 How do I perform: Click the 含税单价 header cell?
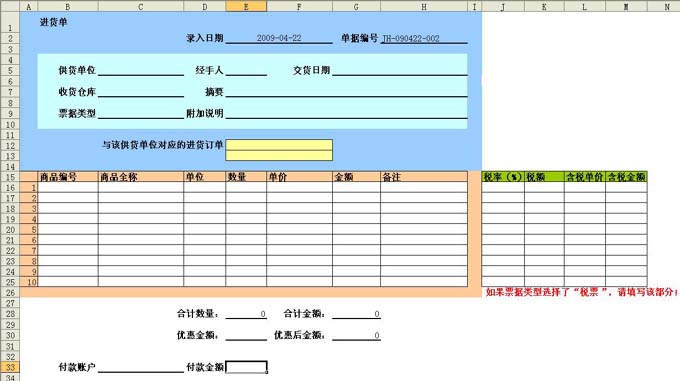585,177
